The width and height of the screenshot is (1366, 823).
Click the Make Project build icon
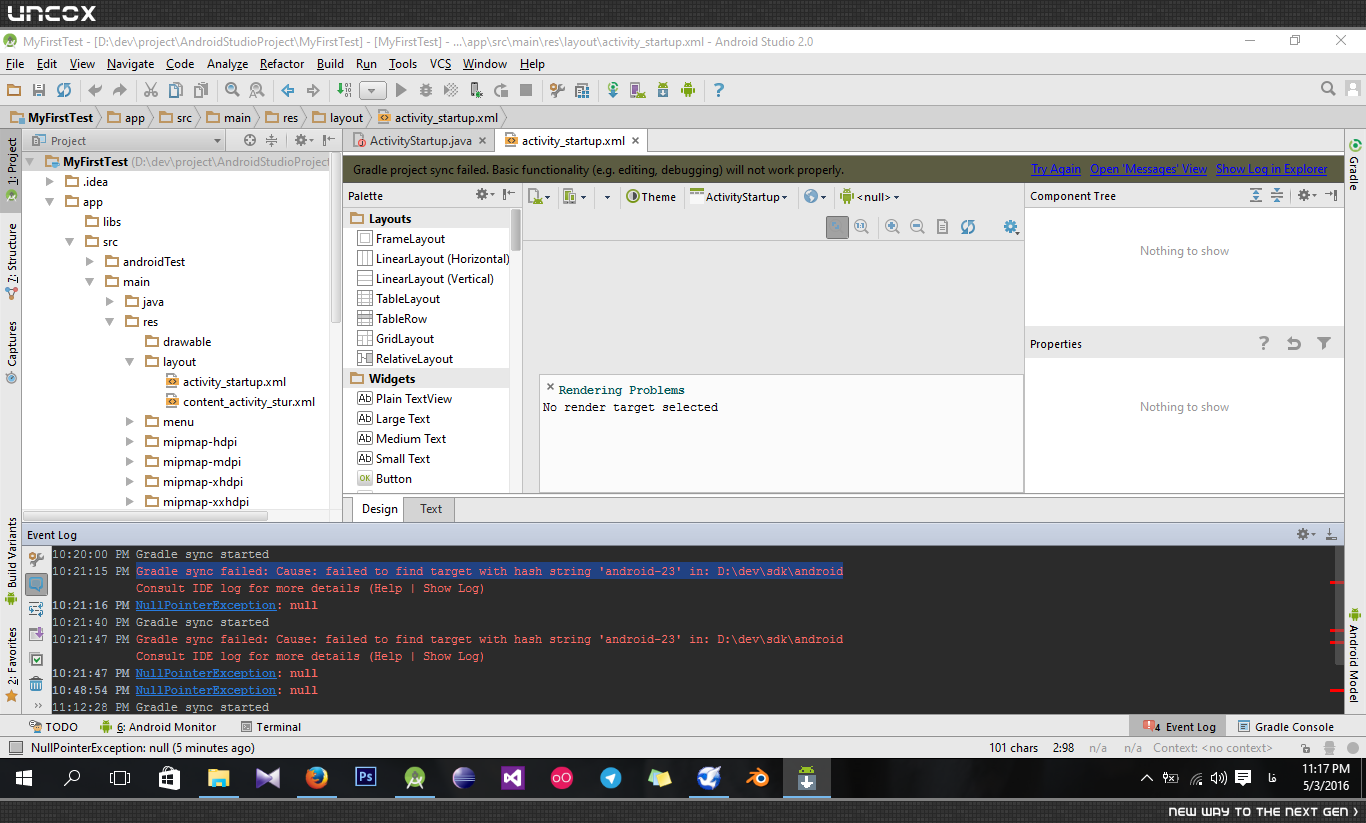click(x=344, y=90)
